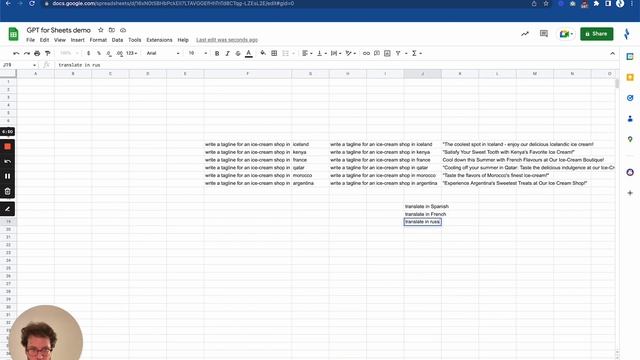Open the browser extensions puzzle icon
This screenshot has height=360, width=640.
click(596, 4)
